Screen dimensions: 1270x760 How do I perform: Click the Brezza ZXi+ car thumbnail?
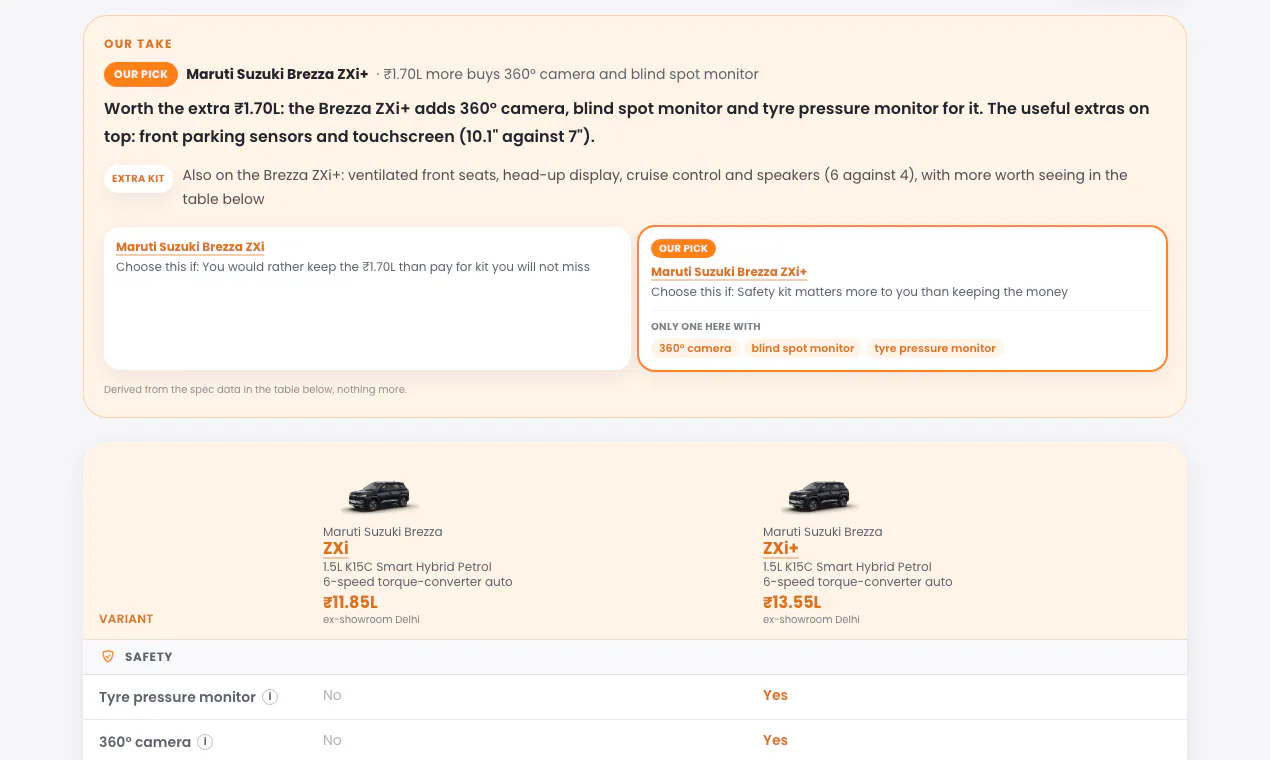tap(818, 496)
